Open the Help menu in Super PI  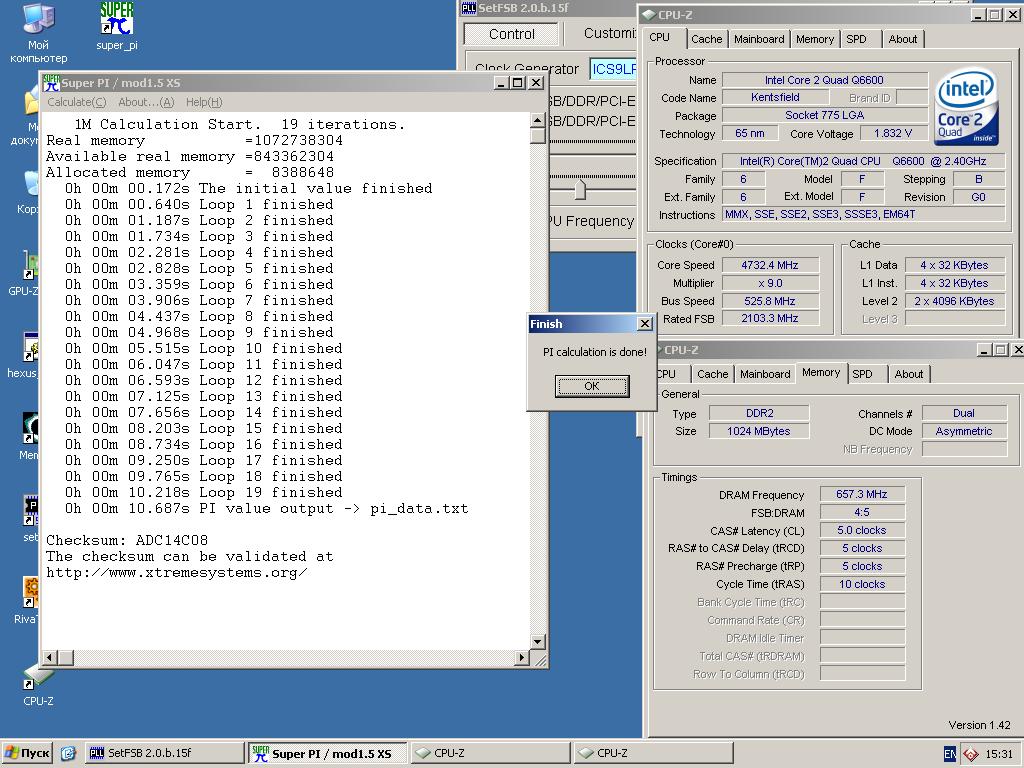[x=204, y=102]
